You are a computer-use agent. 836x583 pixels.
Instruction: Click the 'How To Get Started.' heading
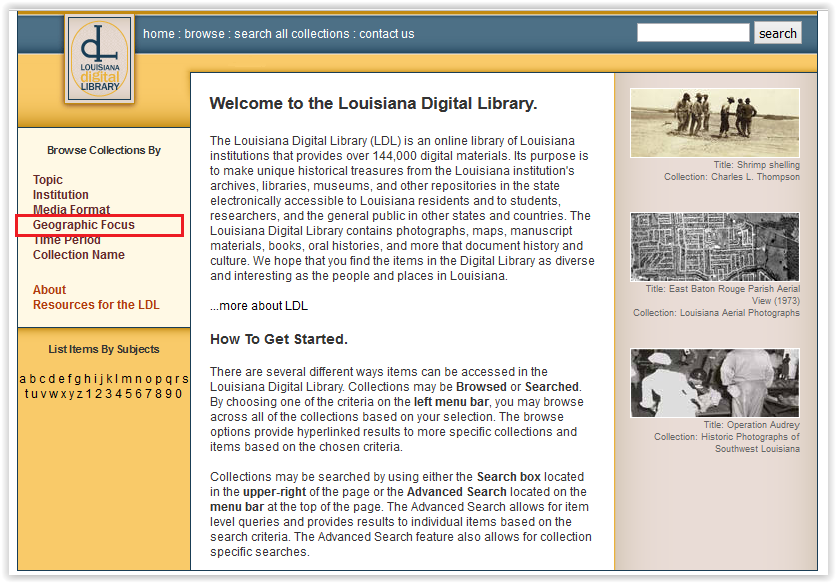click(x=278, y=339)
